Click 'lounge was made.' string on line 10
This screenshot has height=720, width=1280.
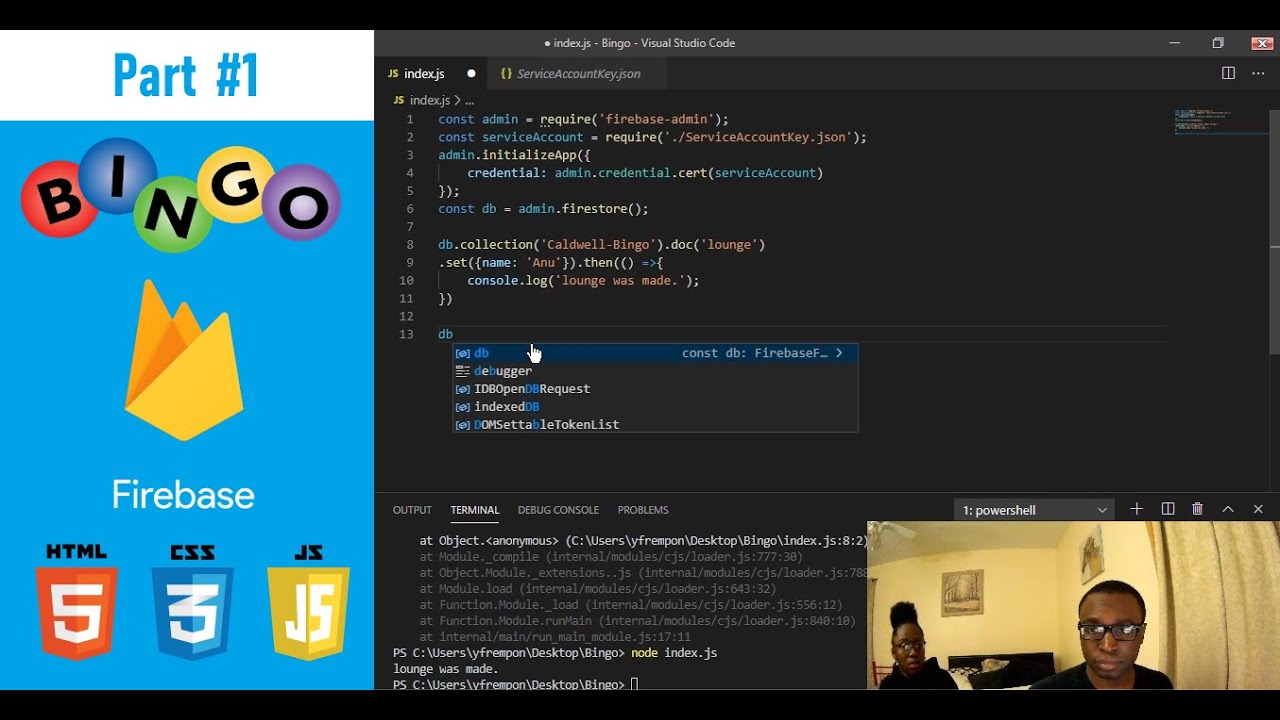coord(620,281)
